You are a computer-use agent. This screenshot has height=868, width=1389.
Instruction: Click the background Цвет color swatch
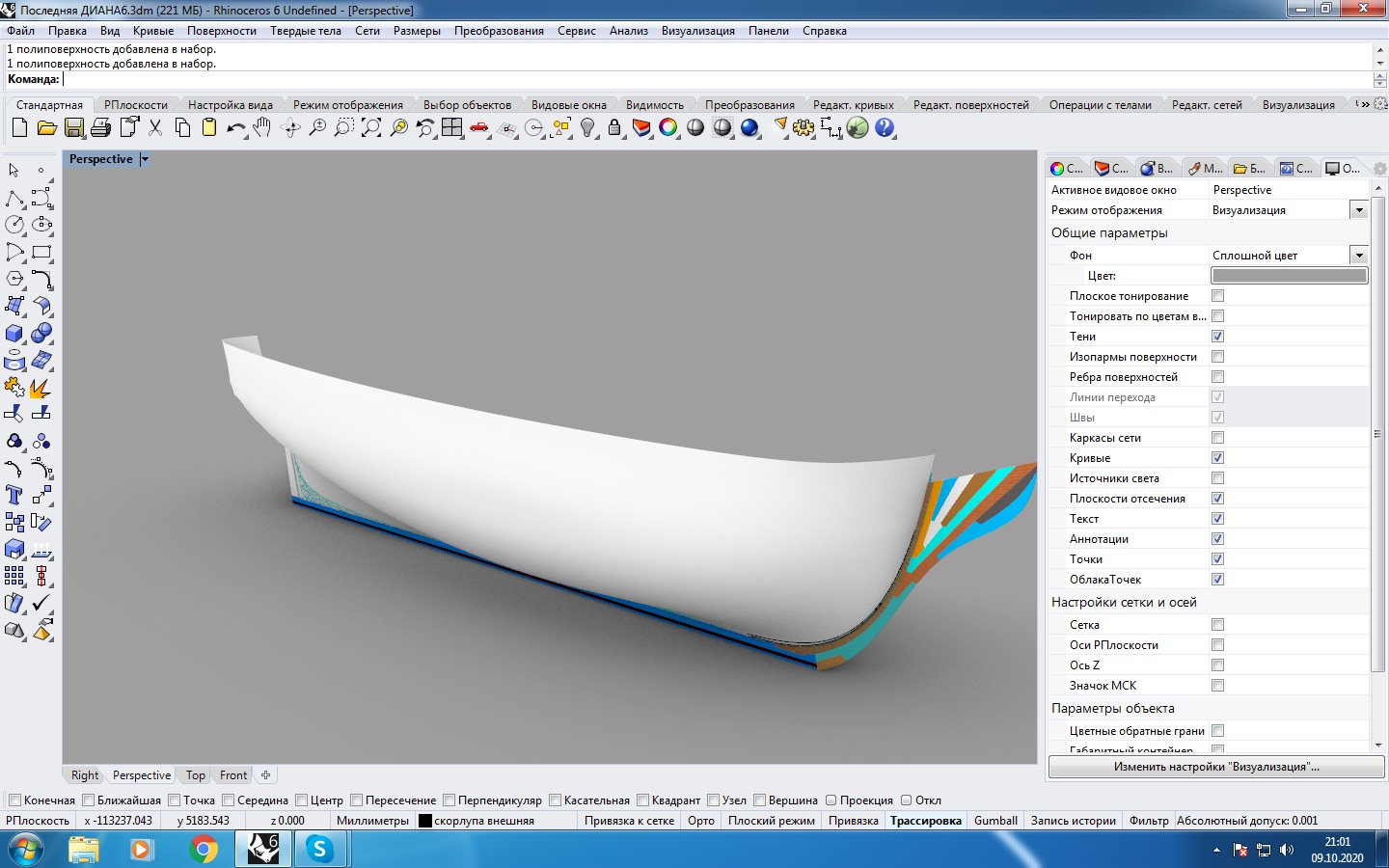pyautogui.click(x=1289, y=276)
